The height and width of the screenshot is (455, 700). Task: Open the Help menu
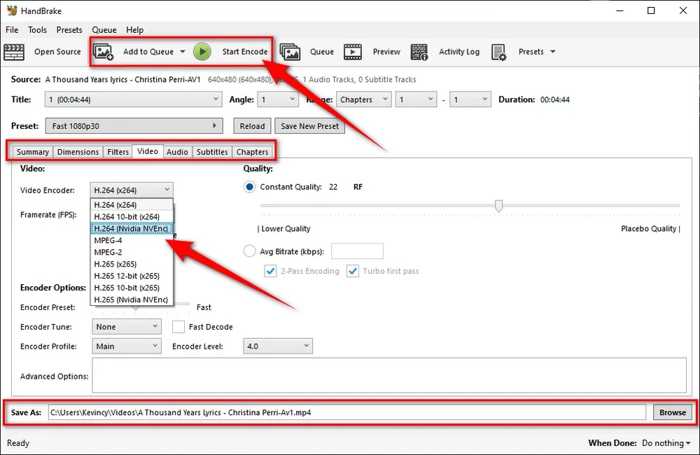pyautogui.click(x=135, y=30)
